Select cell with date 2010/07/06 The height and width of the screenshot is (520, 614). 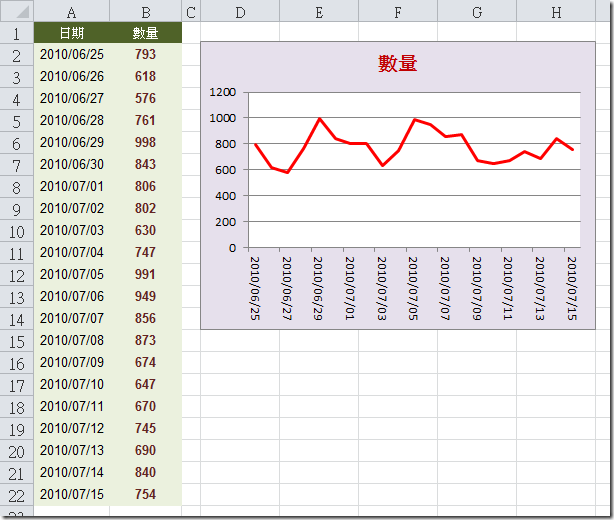pyautogui.click(x=72, y=296)
